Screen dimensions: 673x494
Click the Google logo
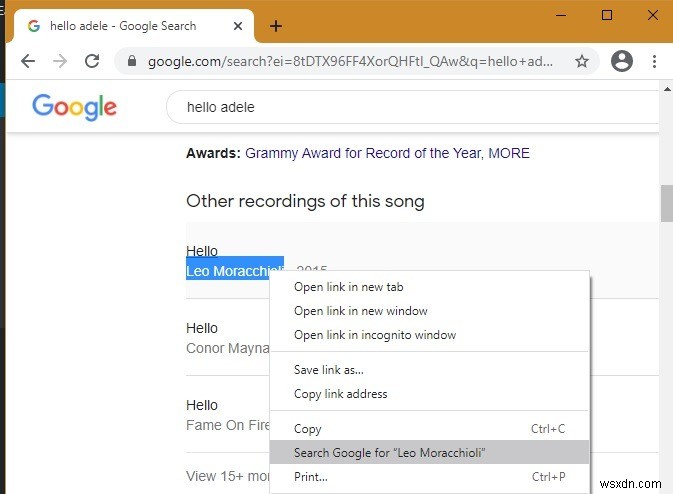coord(74,106)
